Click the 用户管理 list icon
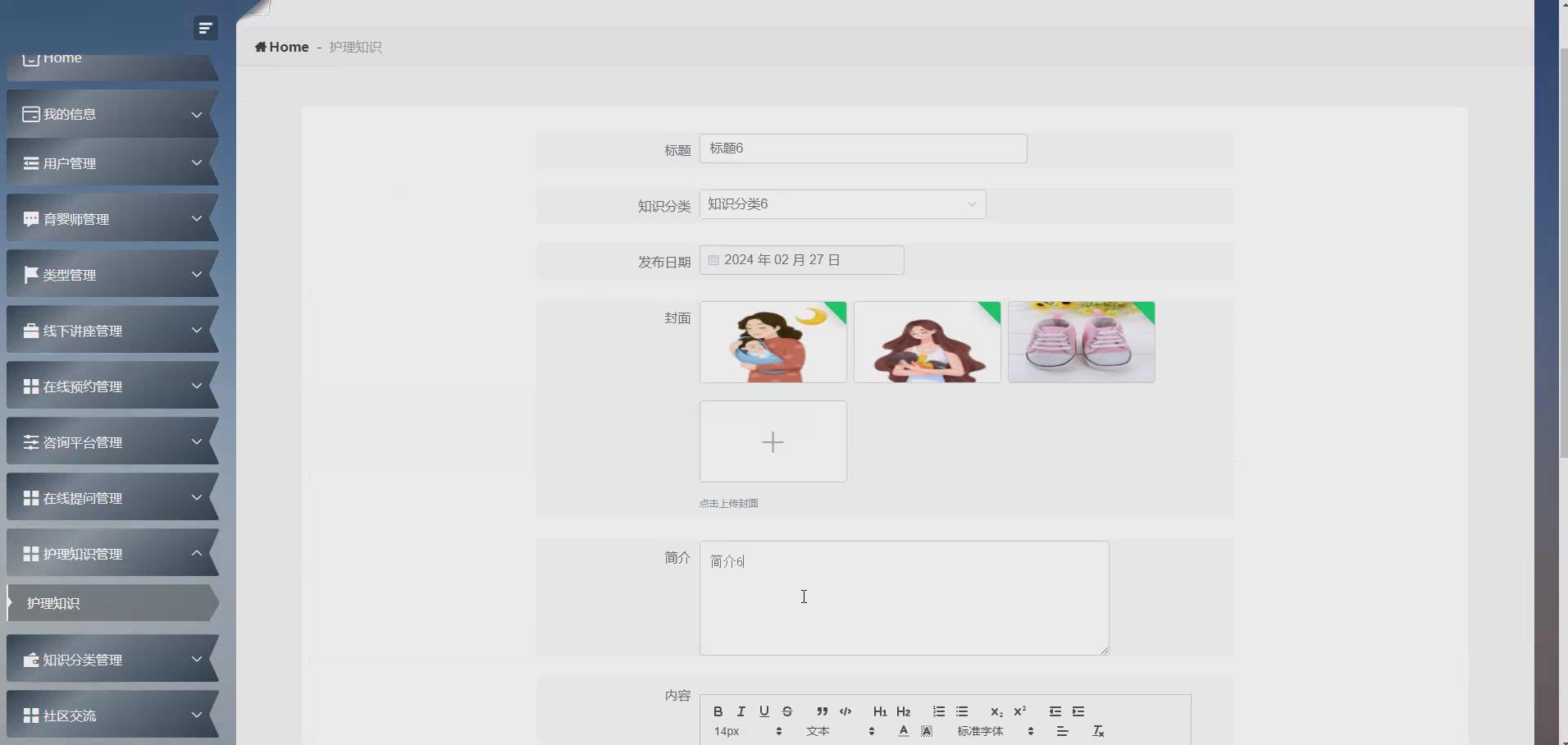1568x745 pixels. coord(31,163)
